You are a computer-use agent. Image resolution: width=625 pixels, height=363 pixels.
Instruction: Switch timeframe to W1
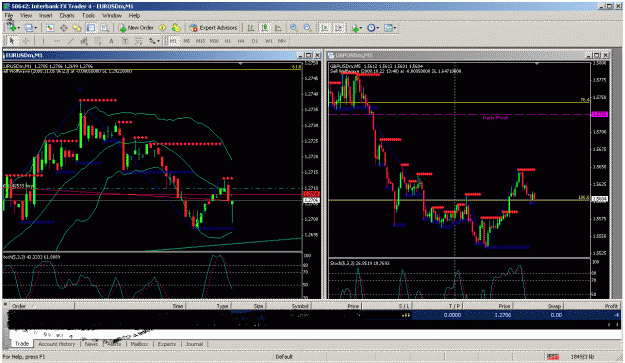click(x=269, y=41)
